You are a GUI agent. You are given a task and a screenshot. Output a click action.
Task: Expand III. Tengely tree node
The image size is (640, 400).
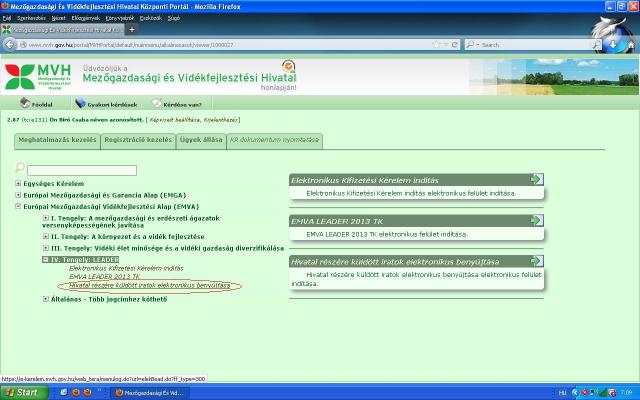pos(46,248)
